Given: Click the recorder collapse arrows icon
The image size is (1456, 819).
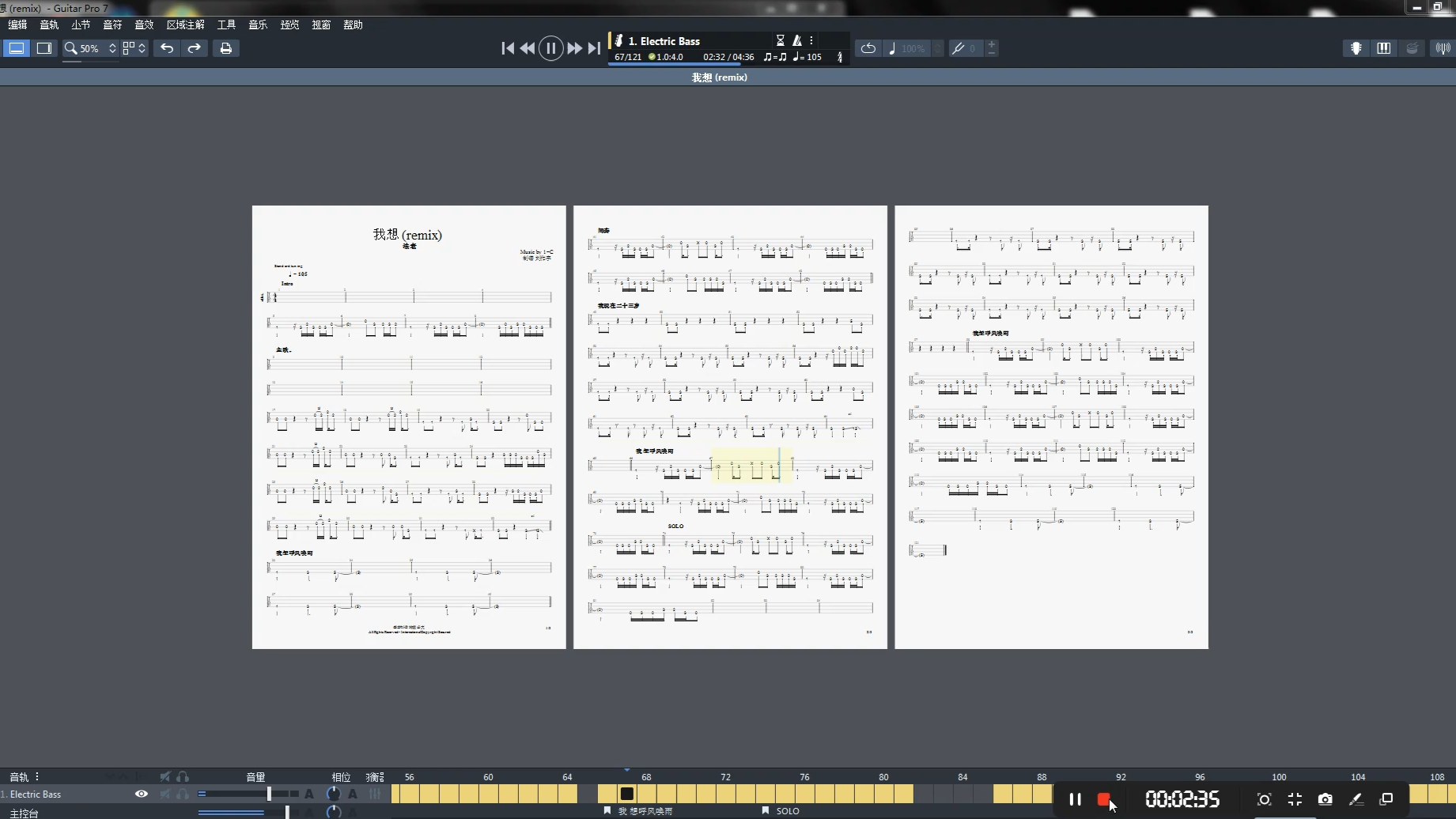Looking at the screenshot, I should coord(1295,799).
